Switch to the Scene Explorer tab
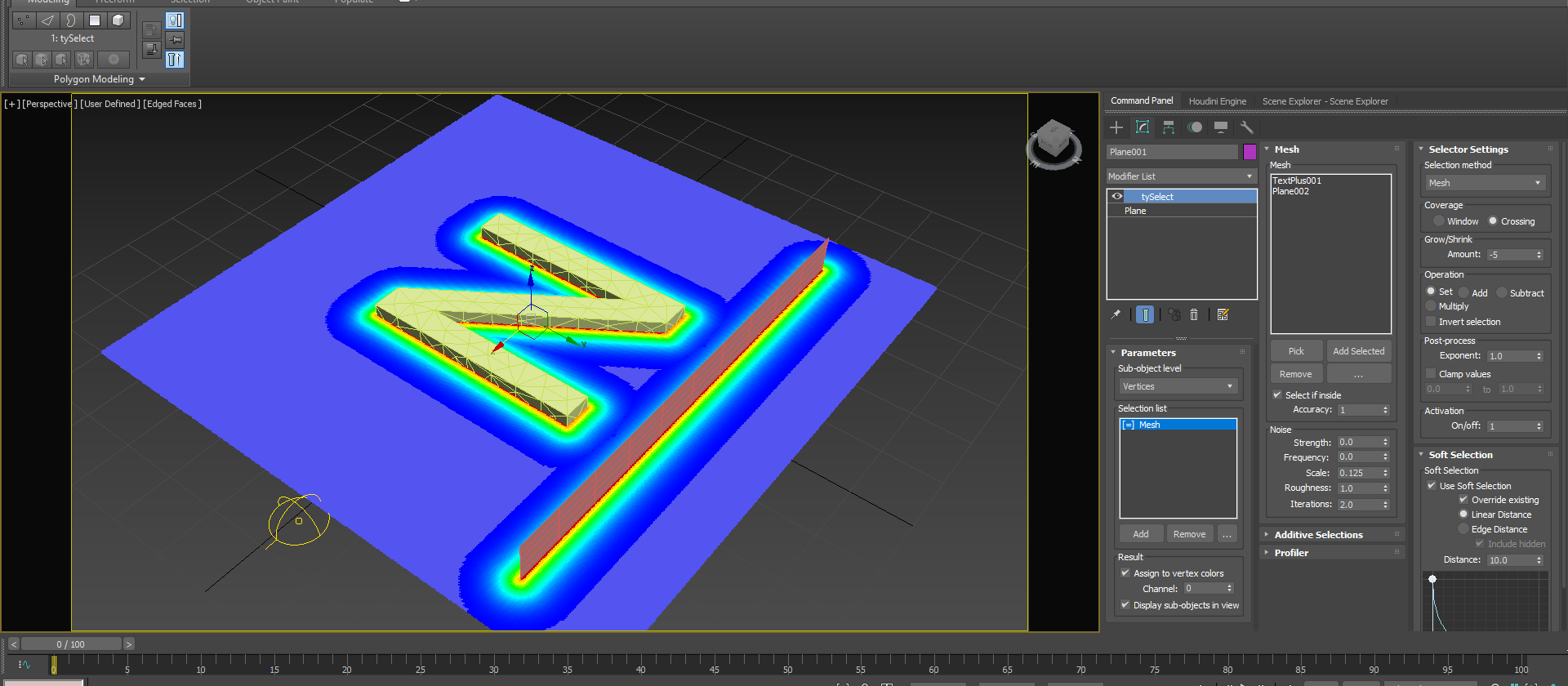Screen dimensions: 1568x686 [1325, 101]
